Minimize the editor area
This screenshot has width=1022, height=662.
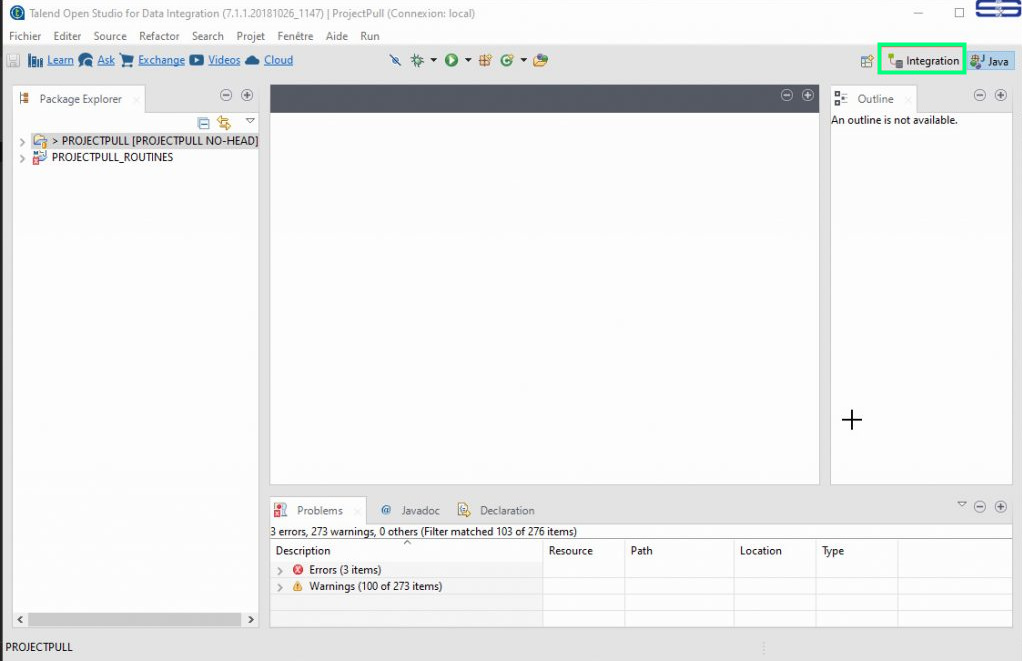[787, 95]
